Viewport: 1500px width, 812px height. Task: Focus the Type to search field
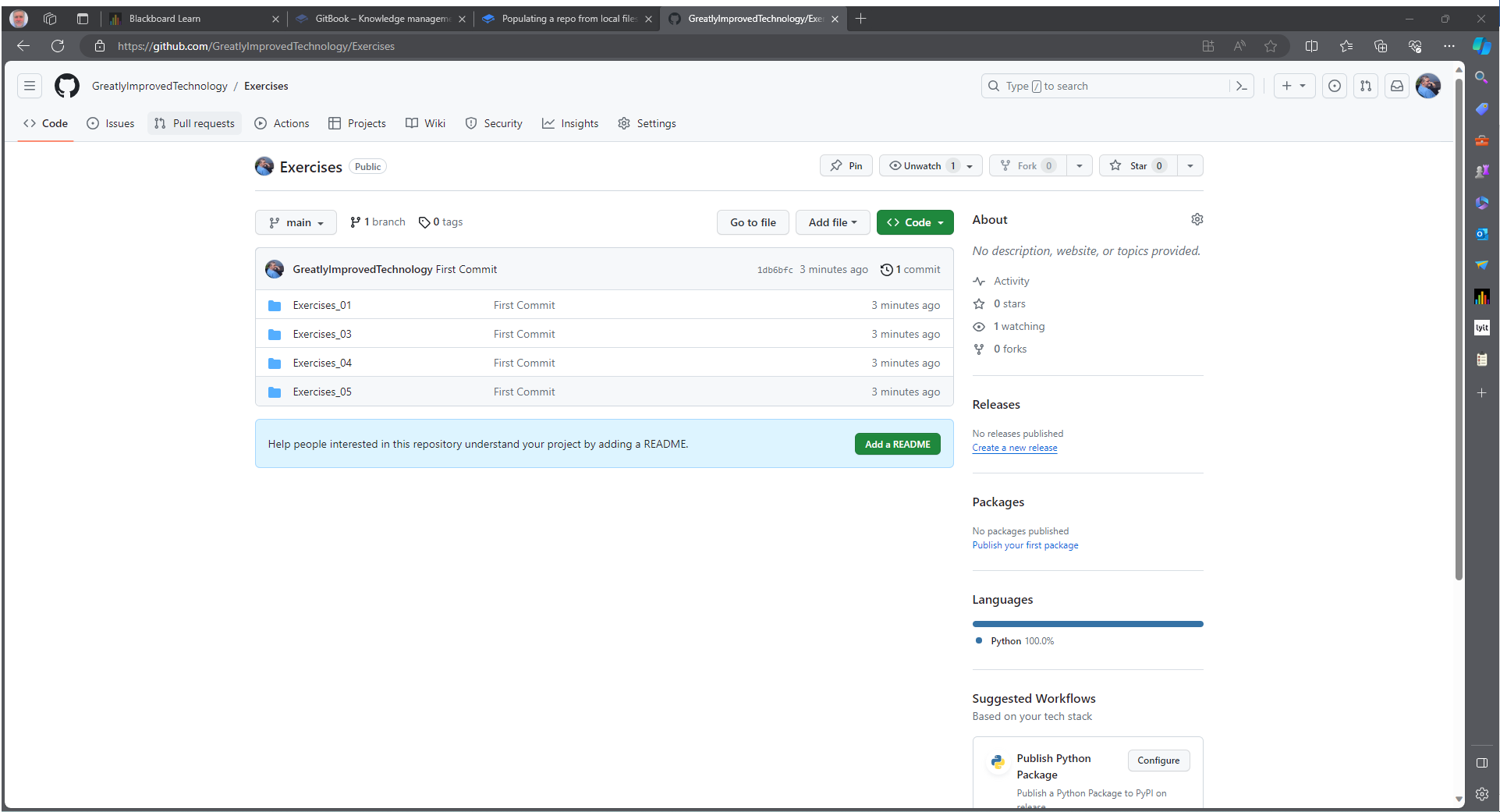point(1108,86)
